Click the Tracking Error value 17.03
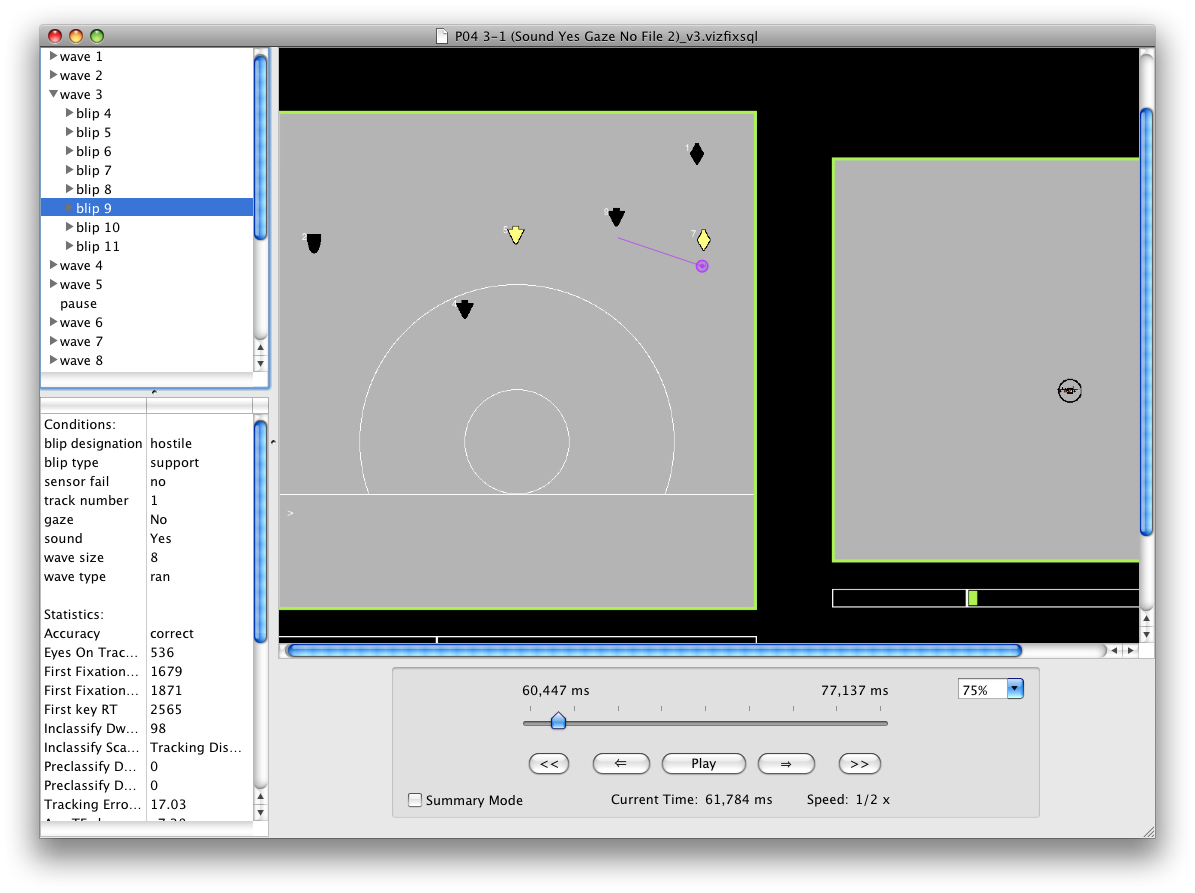 click(x=168, y=805)
